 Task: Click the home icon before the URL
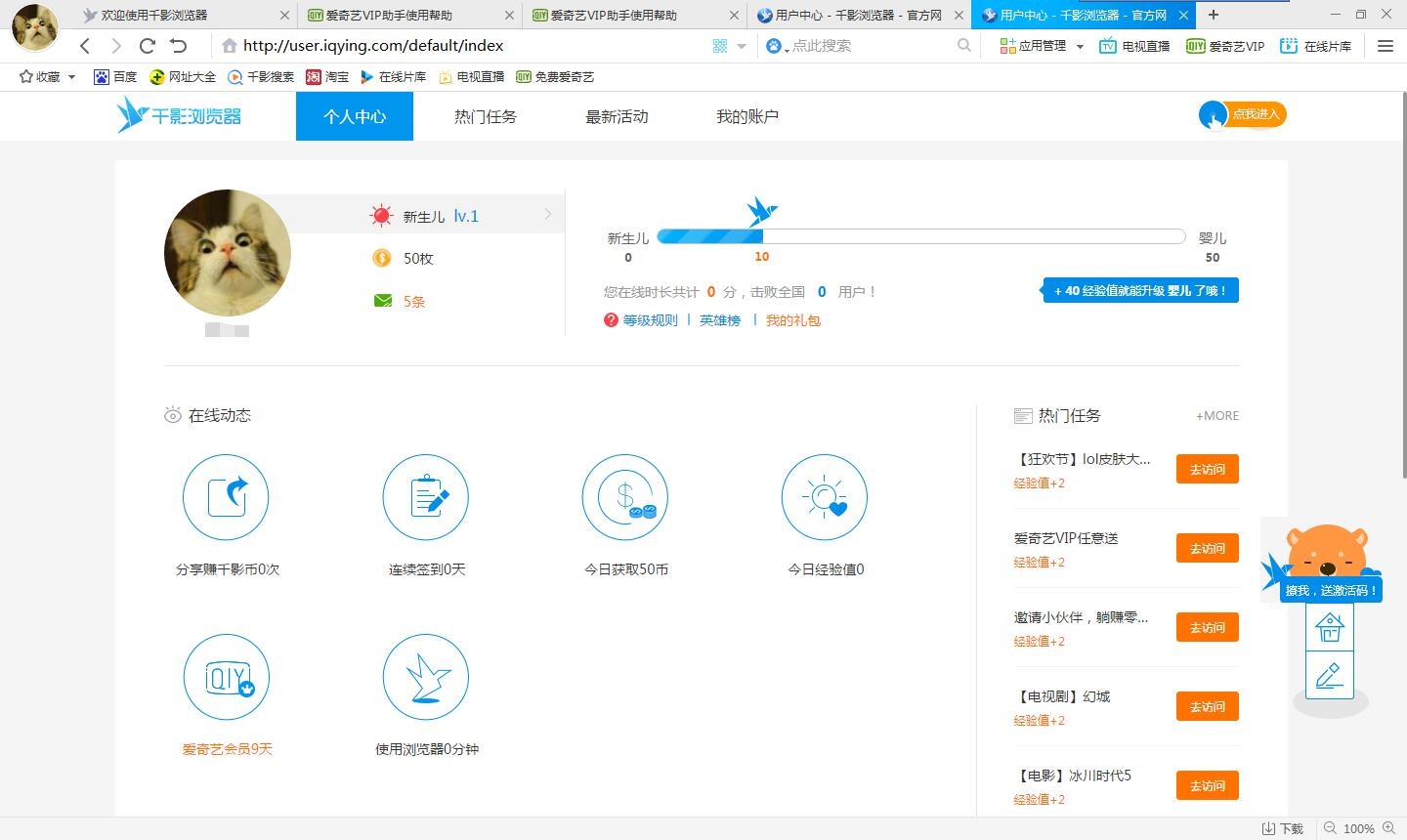tap(230, 46)
